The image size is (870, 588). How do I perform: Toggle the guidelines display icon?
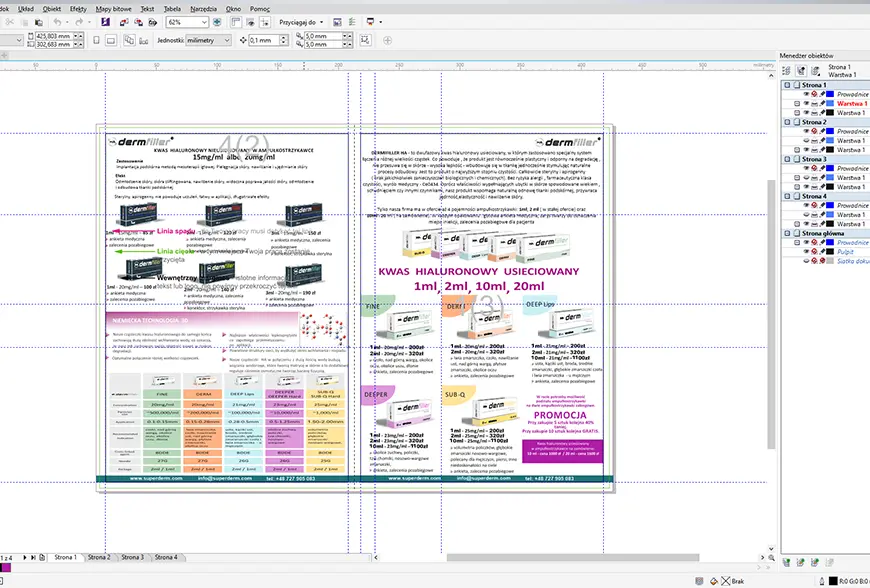265,22
